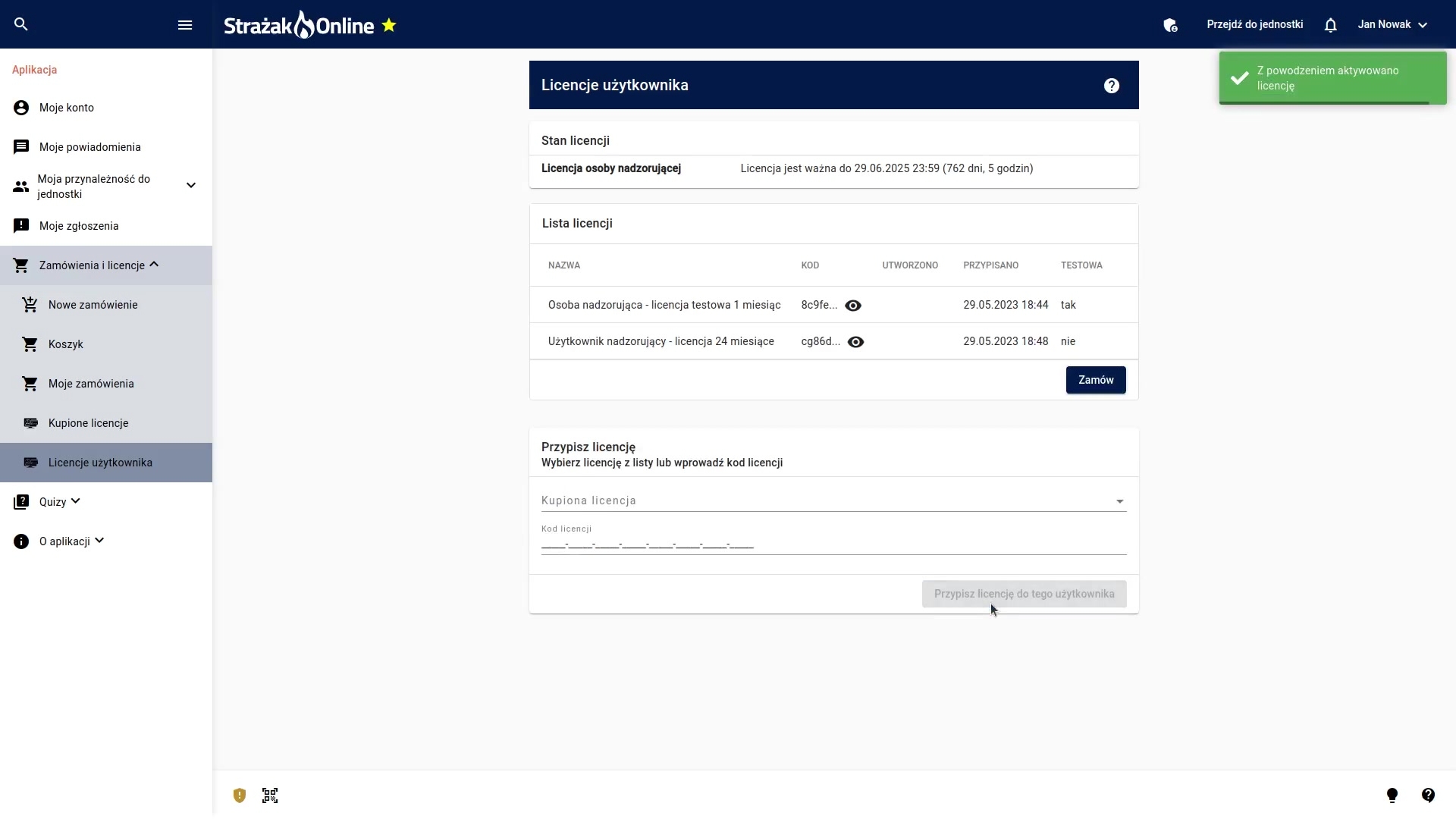This screenshot has height=819, width=1456.
Task: Click the Kupione licencje icon
Action: pos(30,423)
